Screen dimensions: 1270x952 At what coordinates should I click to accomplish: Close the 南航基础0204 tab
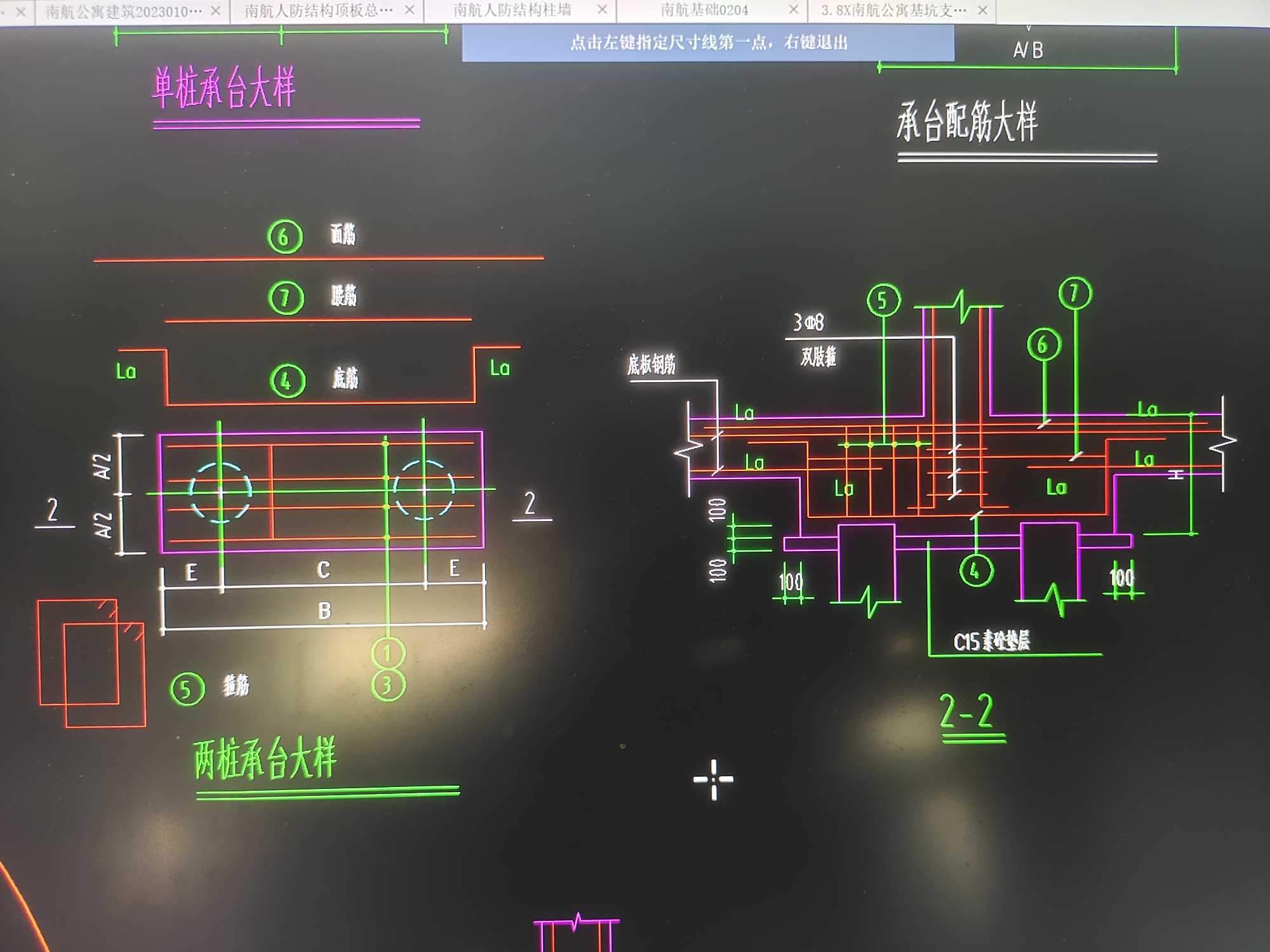(793, 10)
